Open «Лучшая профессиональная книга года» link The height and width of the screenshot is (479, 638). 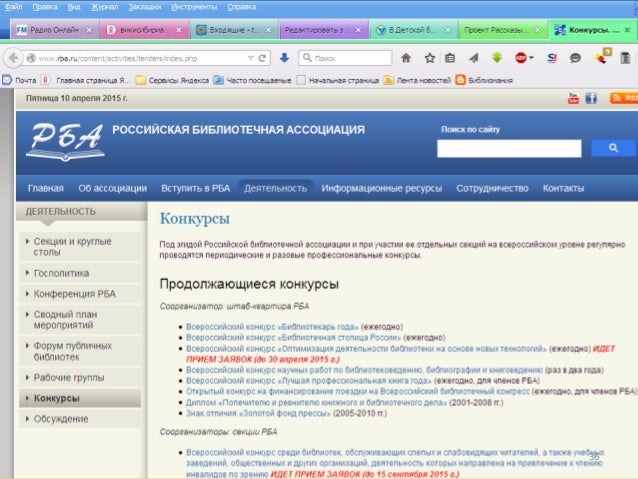tap(308, 381)
